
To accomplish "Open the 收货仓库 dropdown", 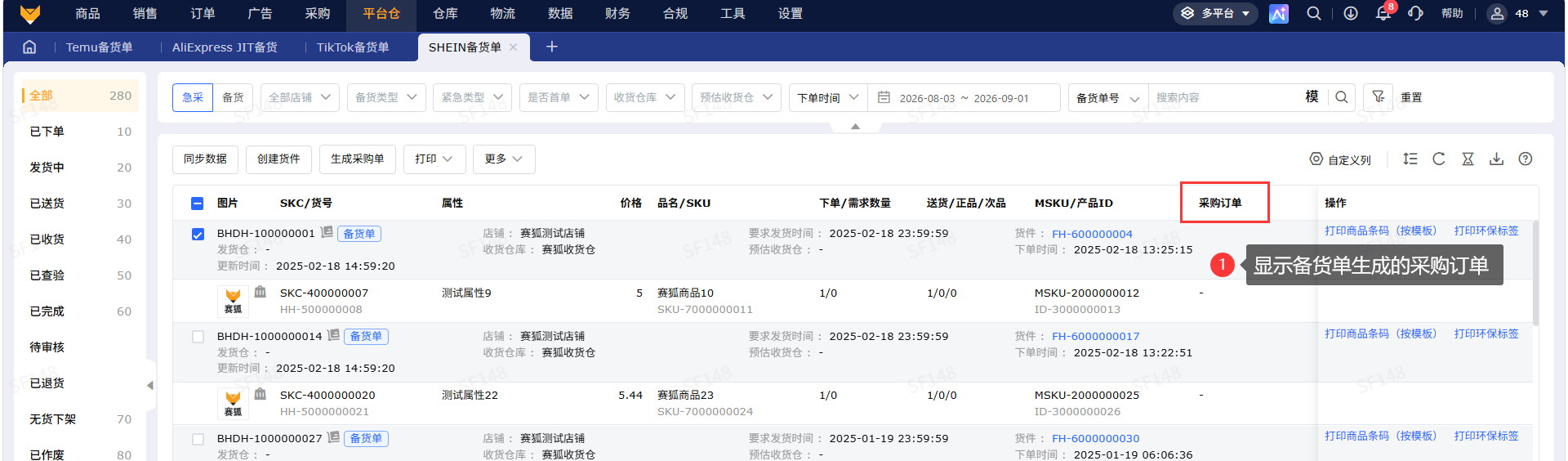I will pos(645,97).
